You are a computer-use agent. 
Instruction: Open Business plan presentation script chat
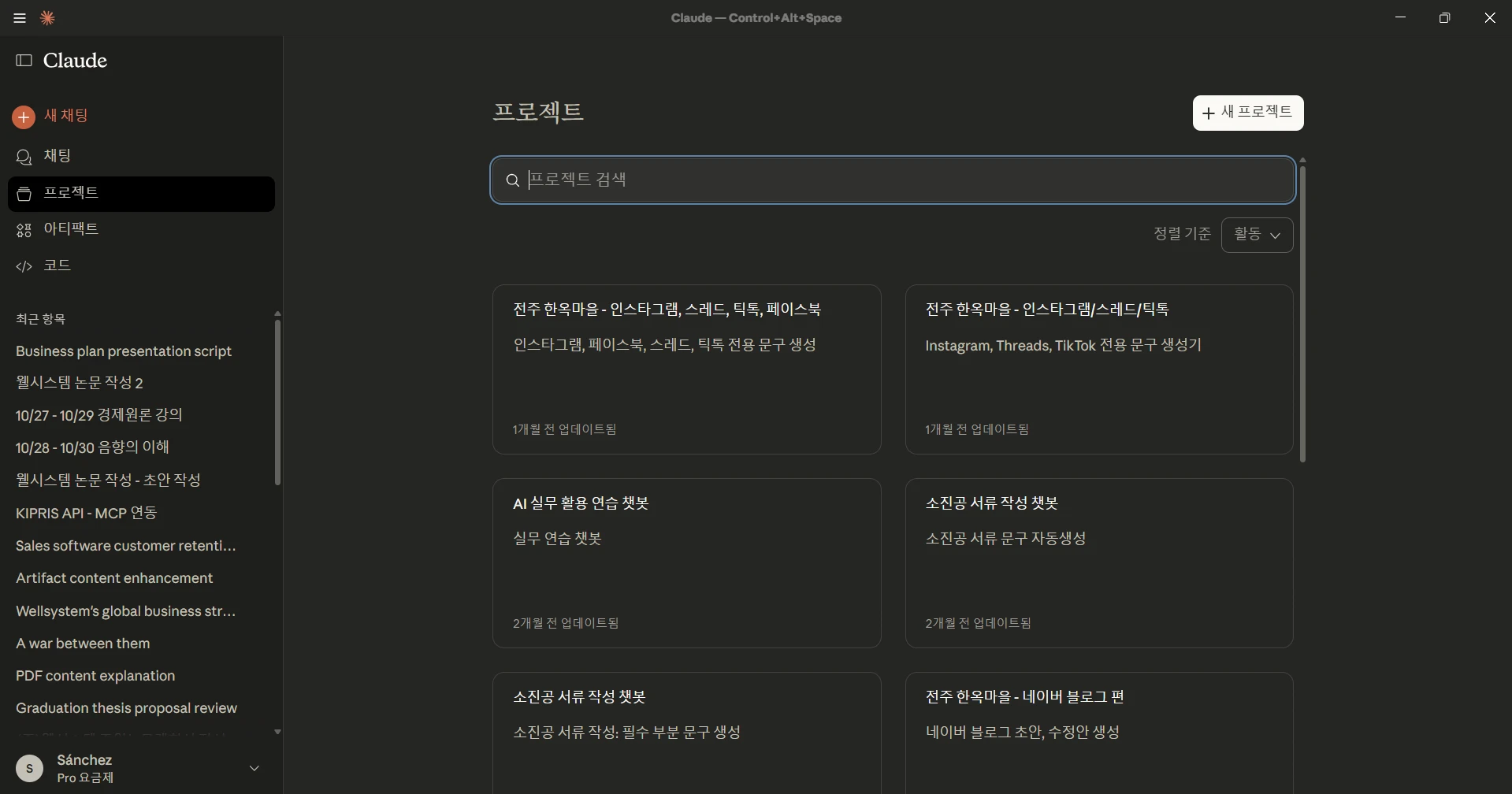click(x=124, y=351)
